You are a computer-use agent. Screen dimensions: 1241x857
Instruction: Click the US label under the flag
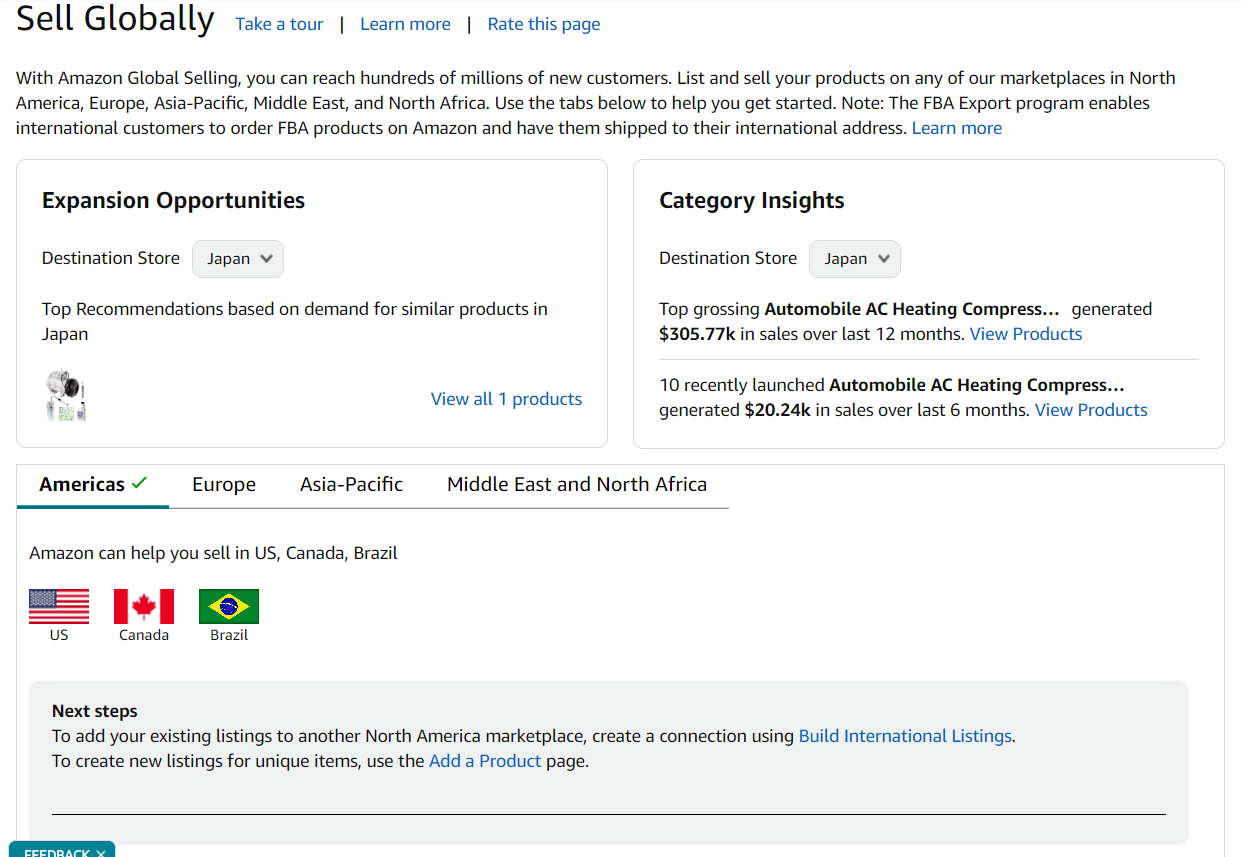click(59, 635)
